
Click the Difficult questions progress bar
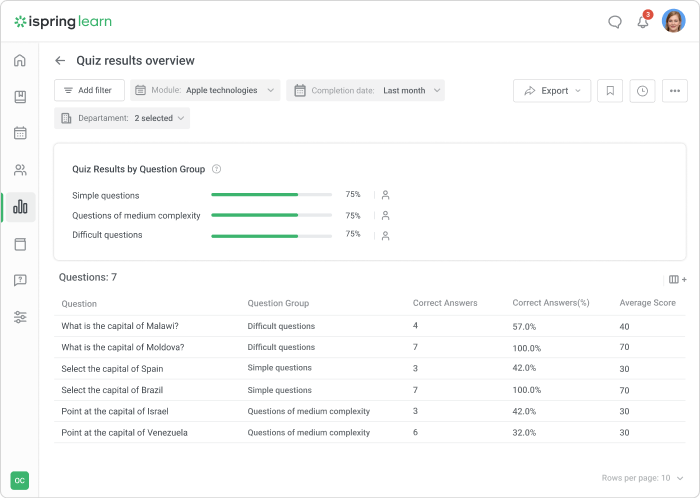271,236
